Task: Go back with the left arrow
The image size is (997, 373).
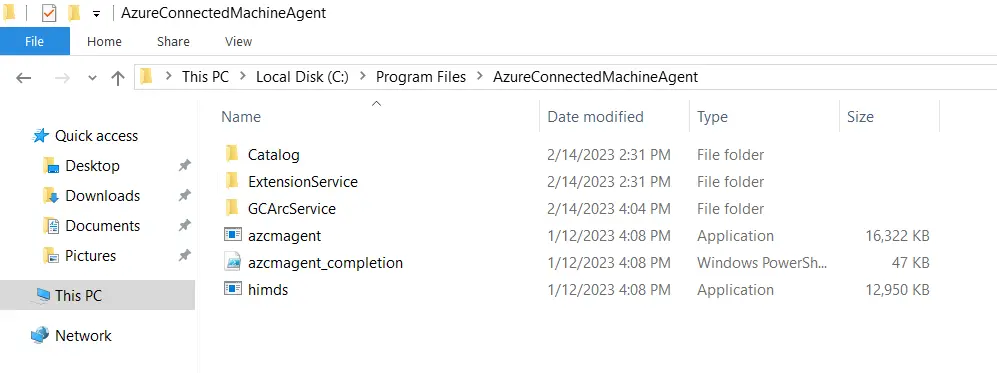Action: pyautogui.click(x=24, y=78)
